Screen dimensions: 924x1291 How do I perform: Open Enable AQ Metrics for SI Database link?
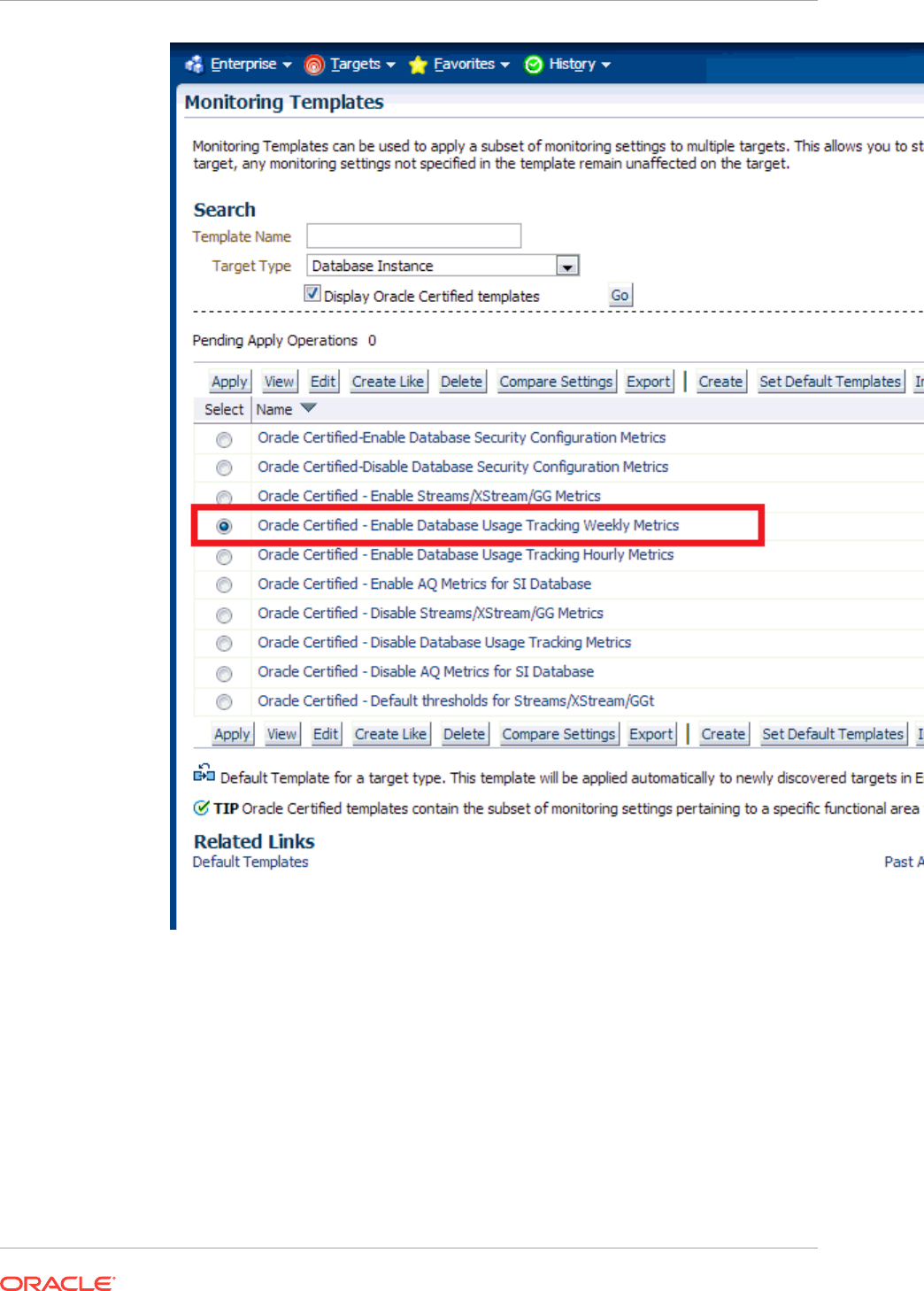point(424,584)
